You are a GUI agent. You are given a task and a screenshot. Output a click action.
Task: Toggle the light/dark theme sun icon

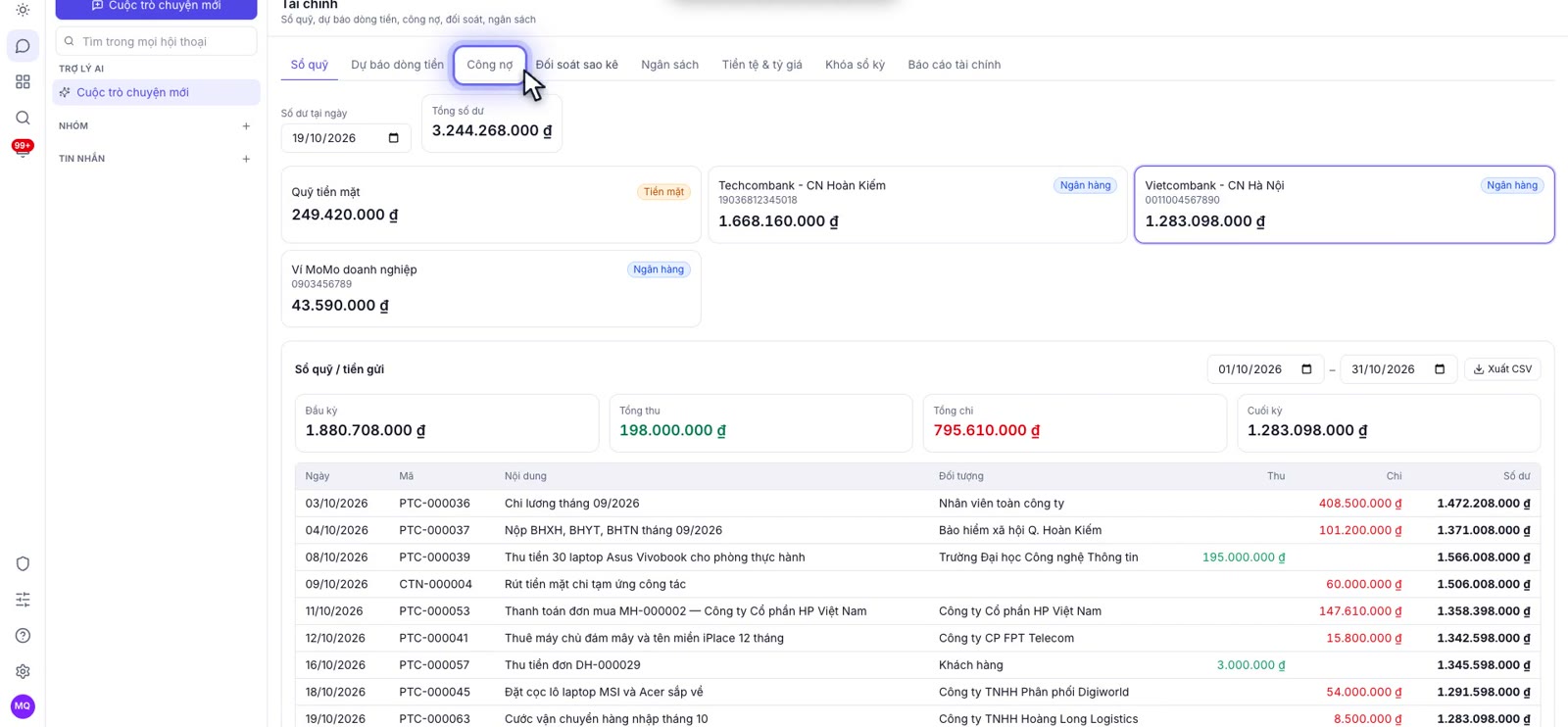23,10
